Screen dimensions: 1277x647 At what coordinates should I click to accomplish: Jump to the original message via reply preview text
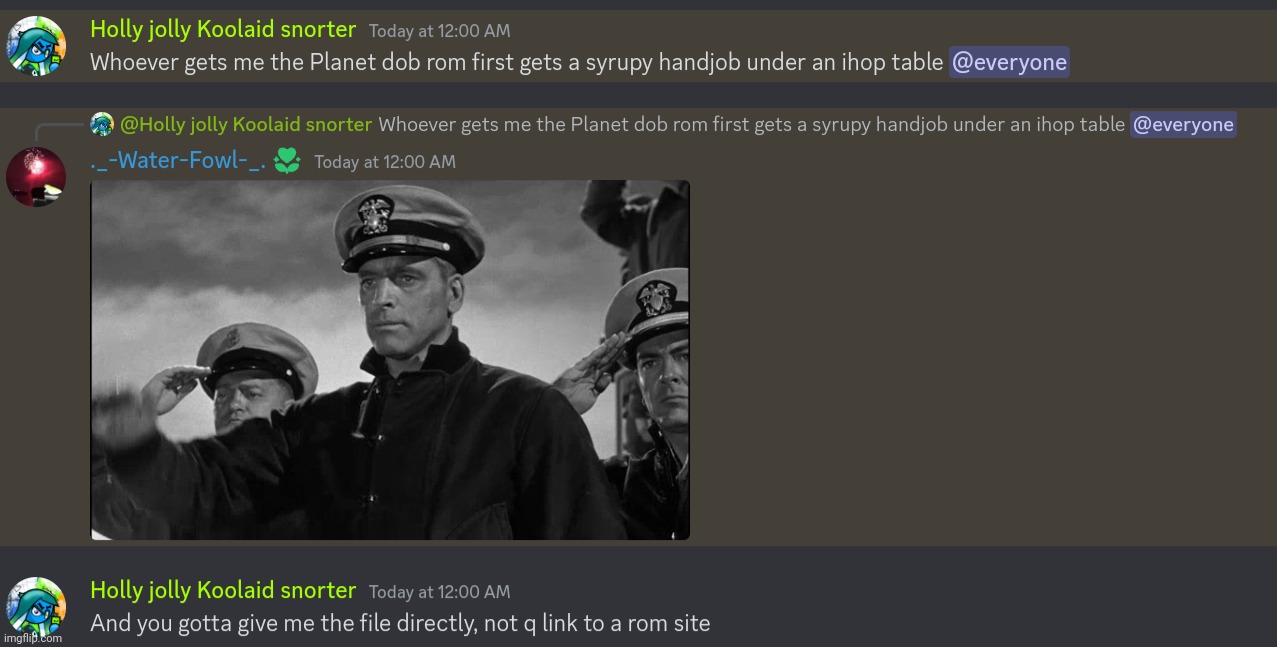[x=752, y=124]
